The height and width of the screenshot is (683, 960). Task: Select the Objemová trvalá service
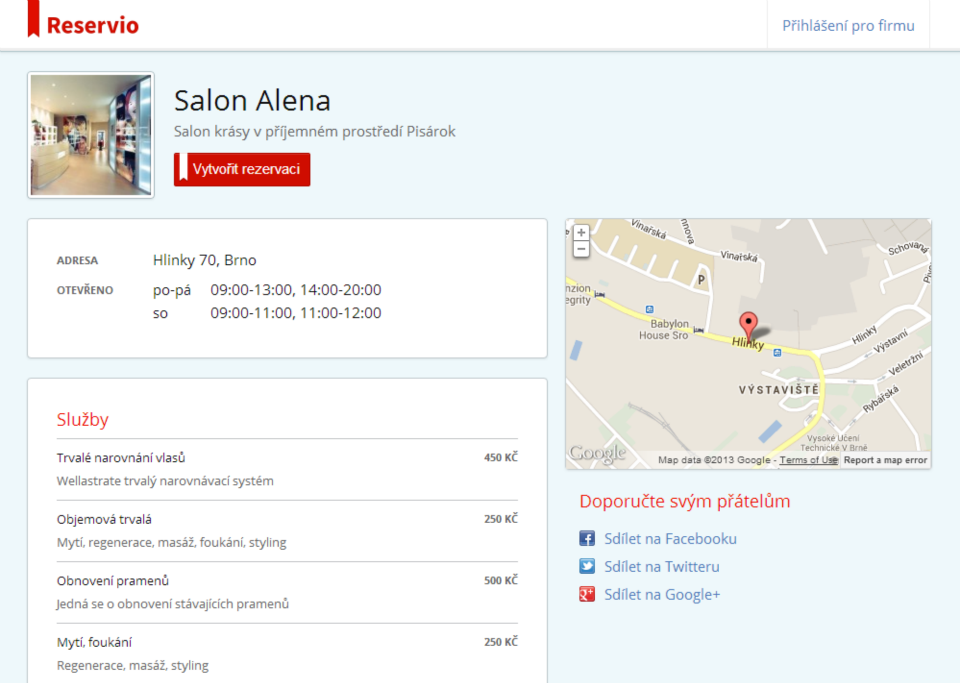(x=105, y=519)
